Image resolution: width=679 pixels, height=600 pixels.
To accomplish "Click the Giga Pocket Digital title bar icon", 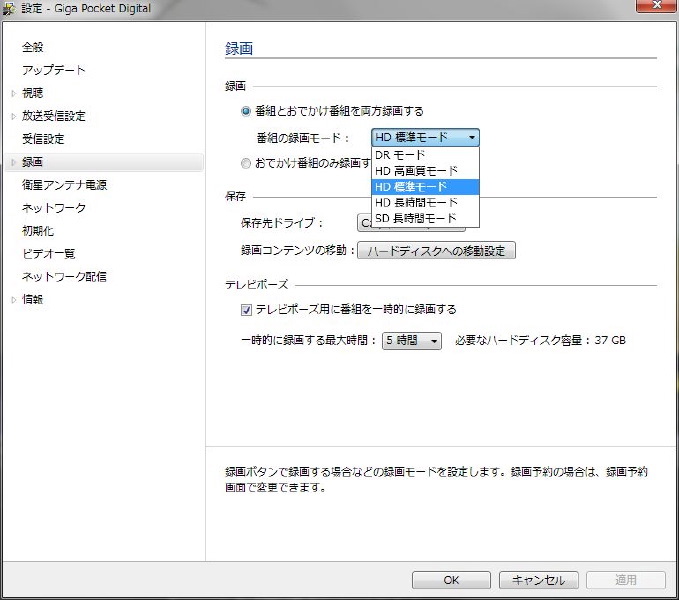I will coord(10,9).
